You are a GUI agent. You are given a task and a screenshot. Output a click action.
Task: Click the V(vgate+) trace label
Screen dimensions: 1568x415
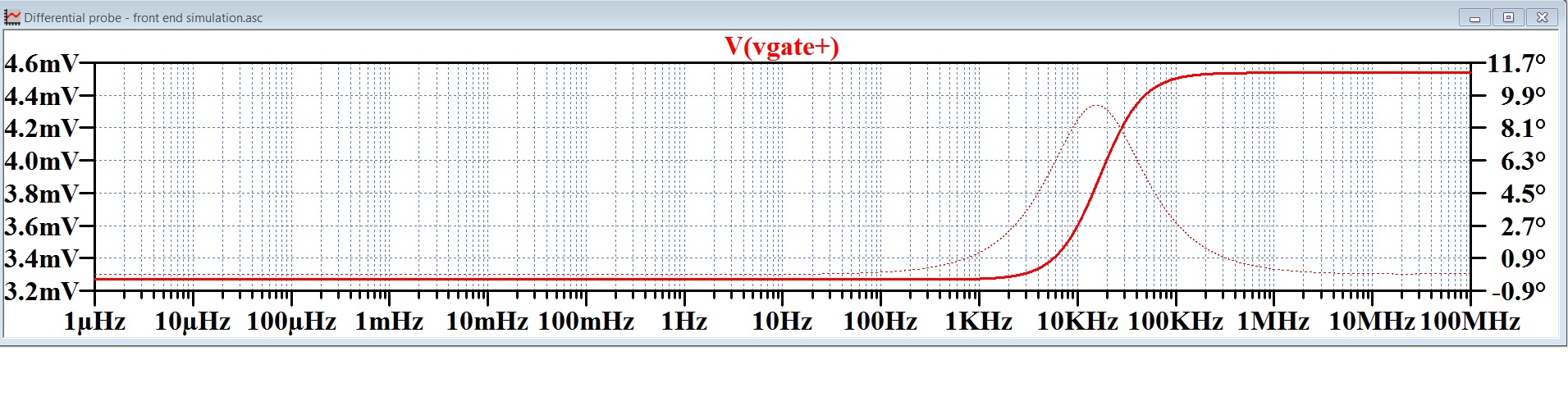[782, 46]
